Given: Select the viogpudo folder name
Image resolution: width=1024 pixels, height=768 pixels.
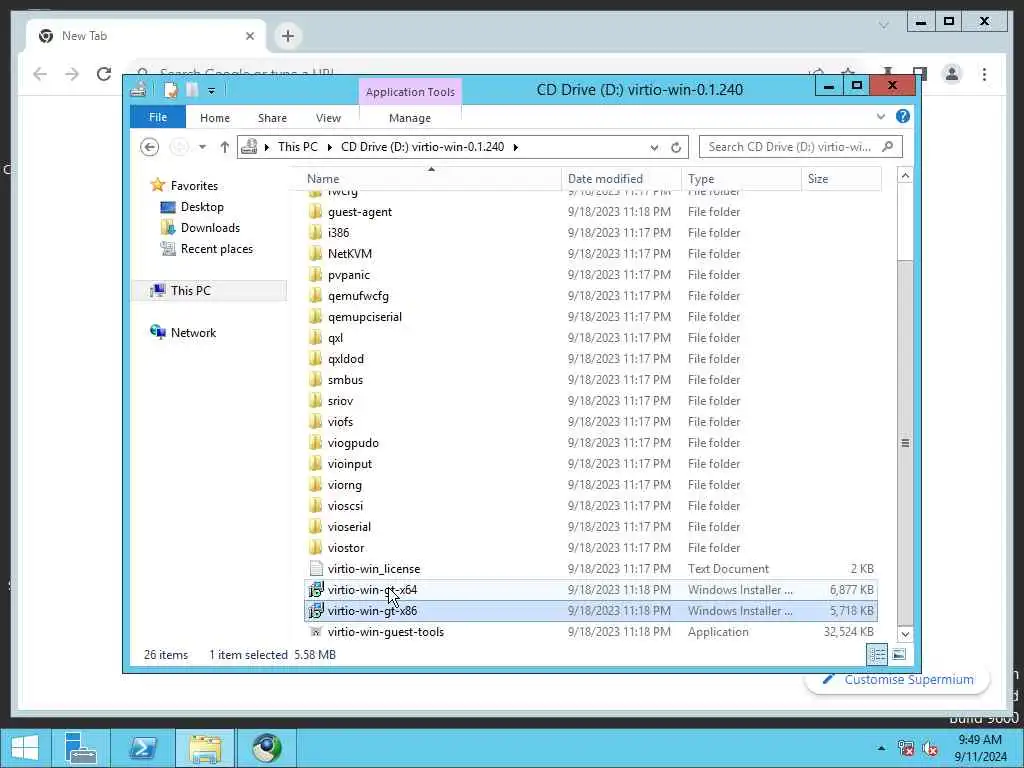Looking at the screenshot, I should [353, 443].
